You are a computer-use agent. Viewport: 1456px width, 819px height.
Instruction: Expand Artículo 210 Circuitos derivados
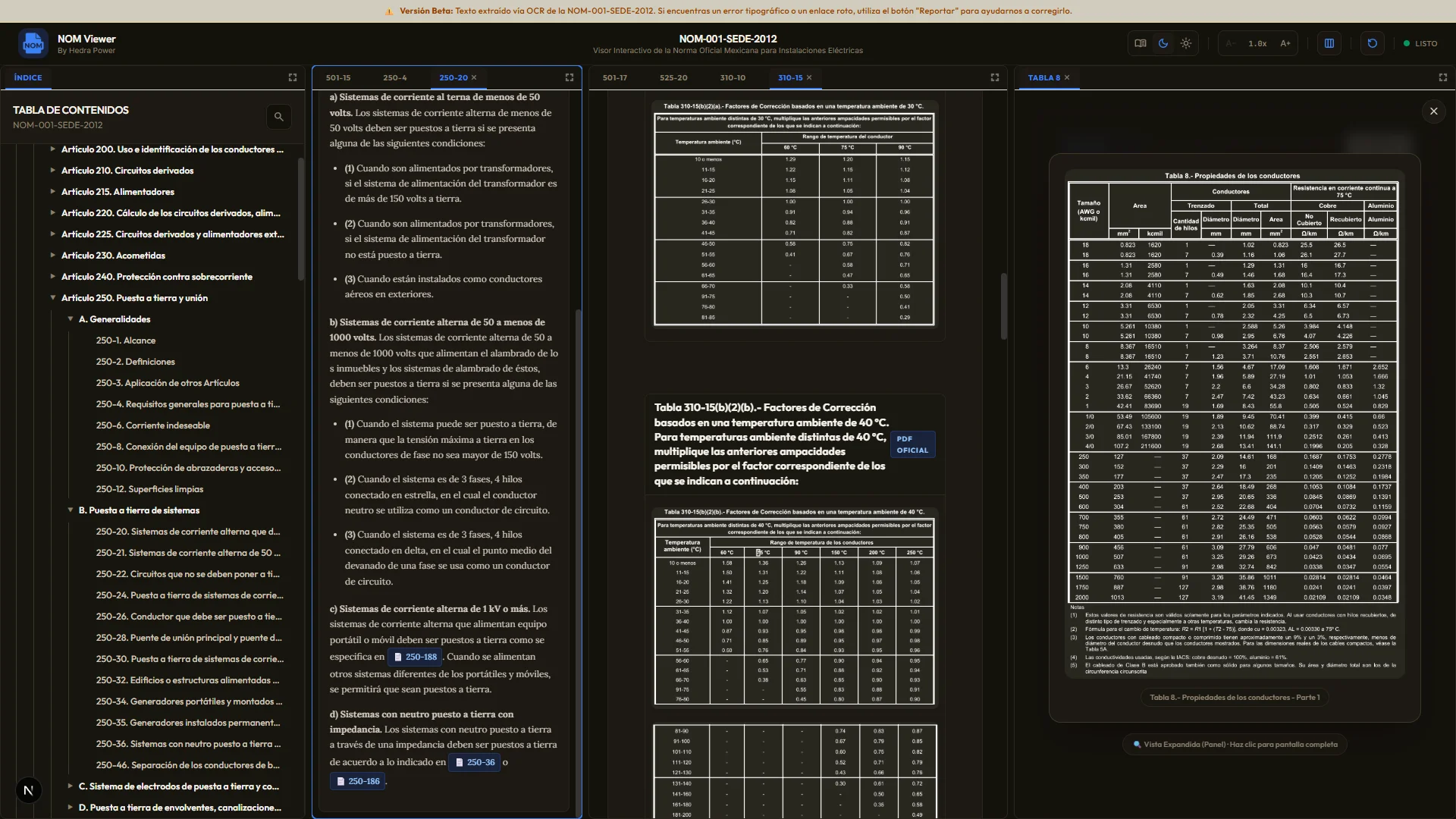pyautogui.click(x=52, y=171)
